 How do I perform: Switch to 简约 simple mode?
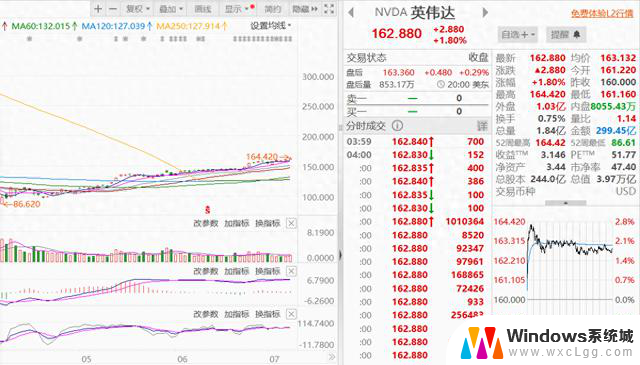pos(273,9)
